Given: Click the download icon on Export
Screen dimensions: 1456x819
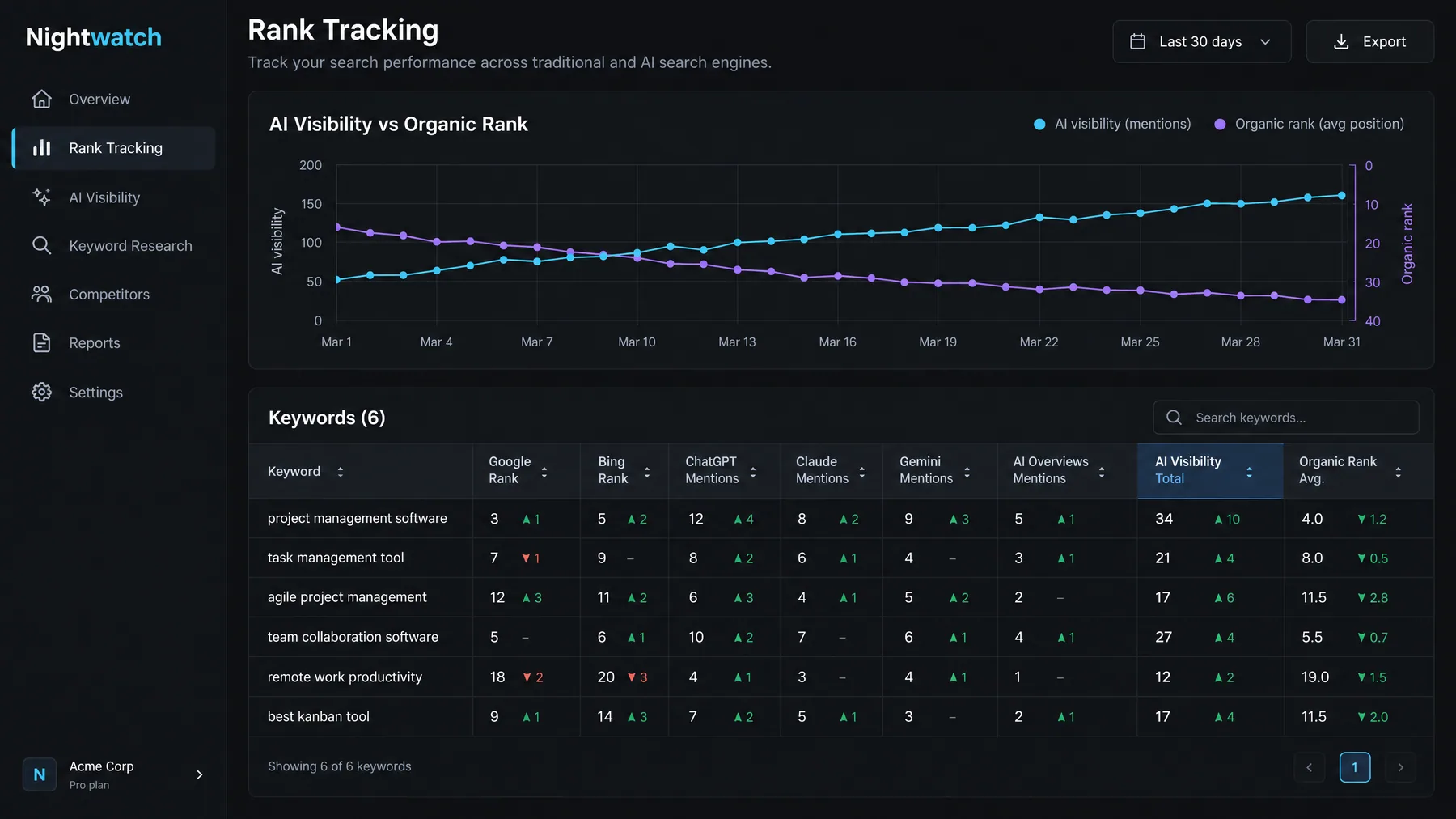Looking at the screenshot, I should pyautogui.click(x=1341, y=41).
